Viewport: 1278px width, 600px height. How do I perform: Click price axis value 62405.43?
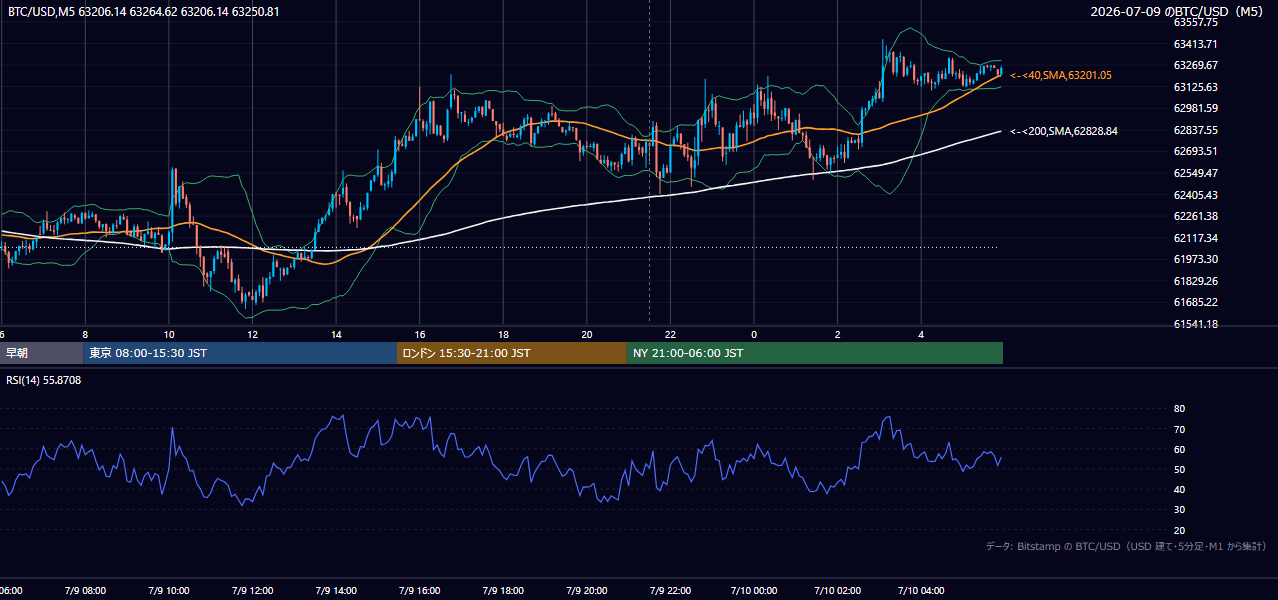pyautogui.click(x=1195, y=195)
